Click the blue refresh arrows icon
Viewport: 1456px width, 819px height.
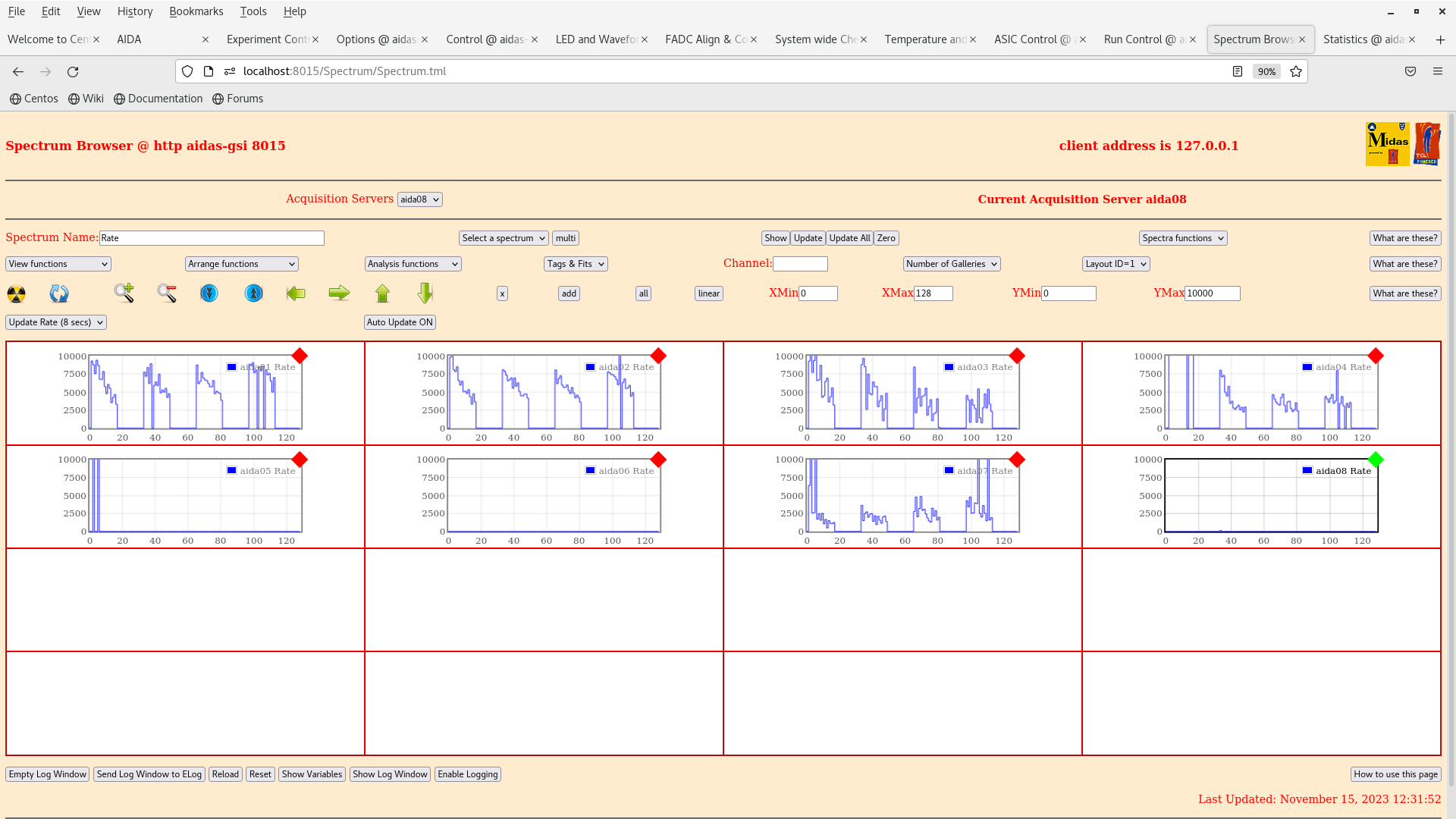[x=59, y=293]
